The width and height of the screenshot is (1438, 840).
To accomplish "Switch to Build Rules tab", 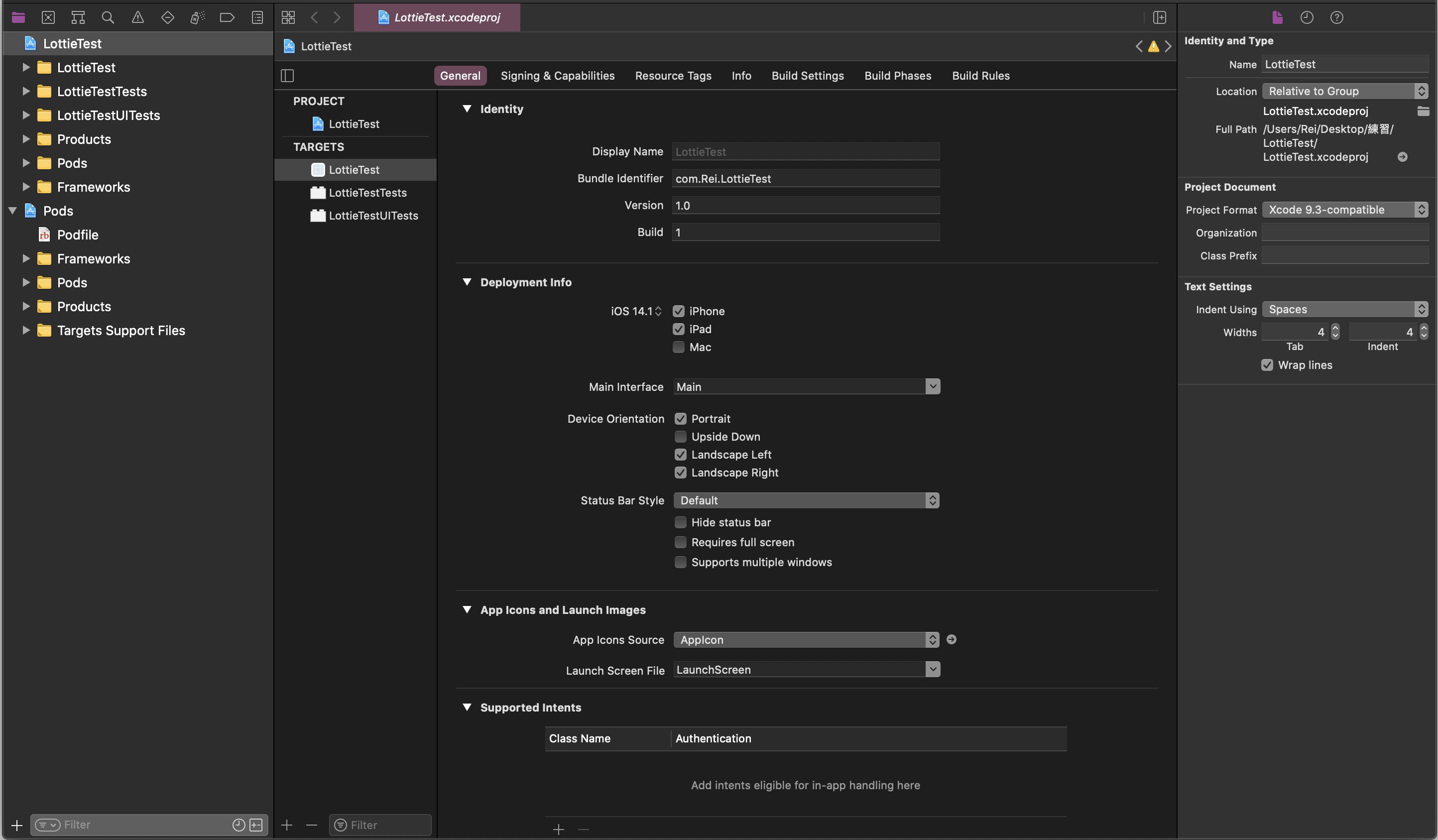I will (x=980, y=76).
